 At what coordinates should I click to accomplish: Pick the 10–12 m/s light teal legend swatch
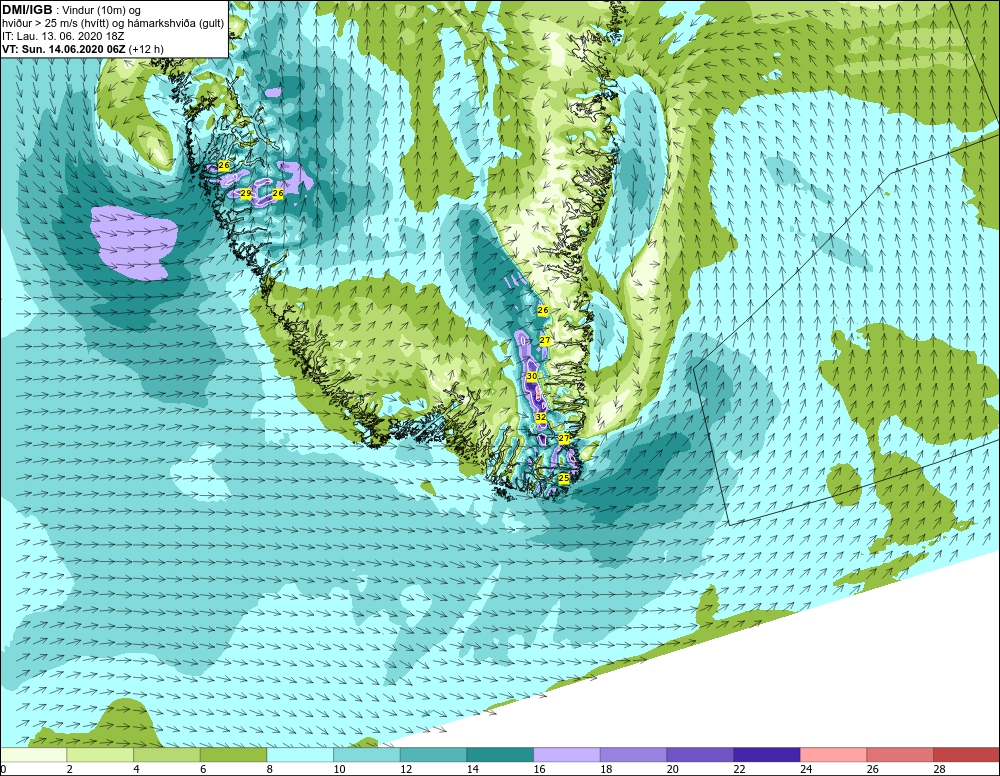pos(367,755)
